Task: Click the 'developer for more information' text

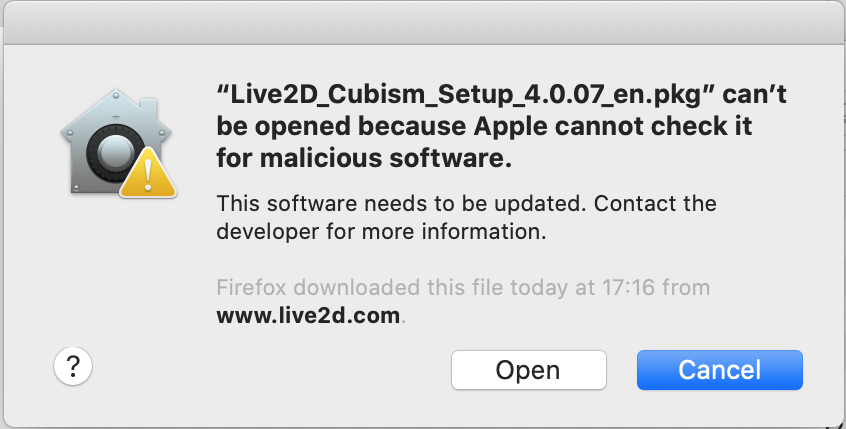Action: (x=381, y=232)
